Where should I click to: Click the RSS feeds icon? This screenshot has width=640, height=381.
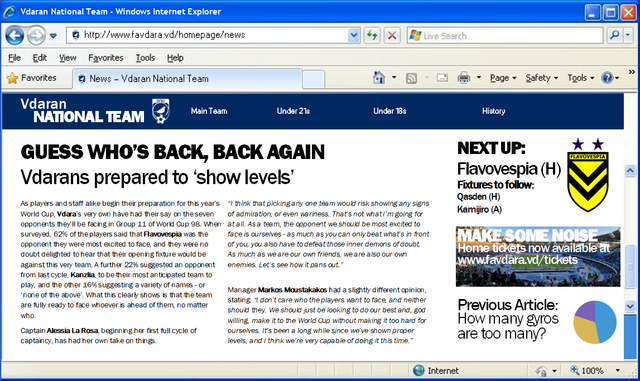click(411, 78)
